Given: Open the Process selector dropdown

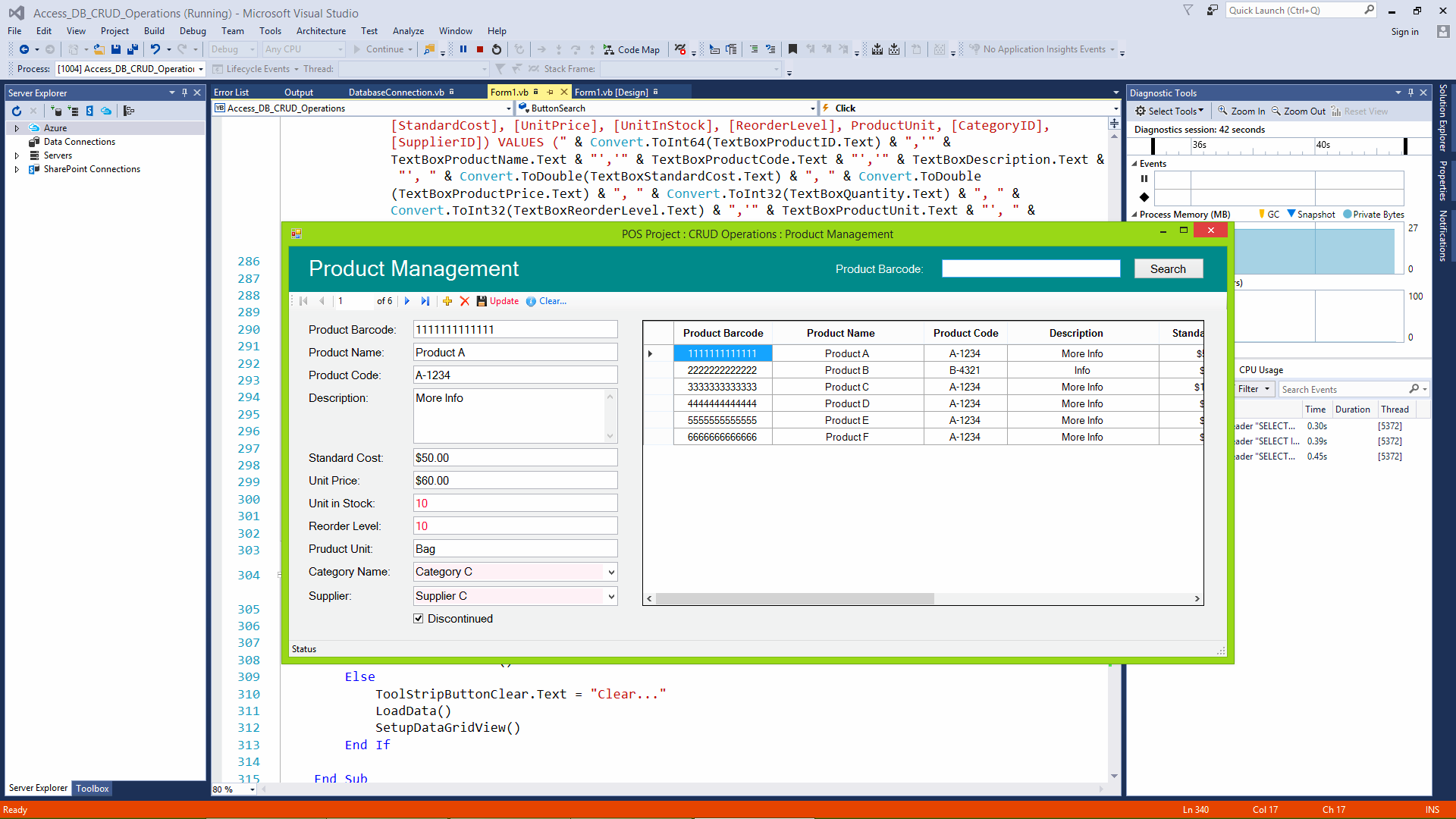Looking at the screenshot, I should tap(201, 69).
